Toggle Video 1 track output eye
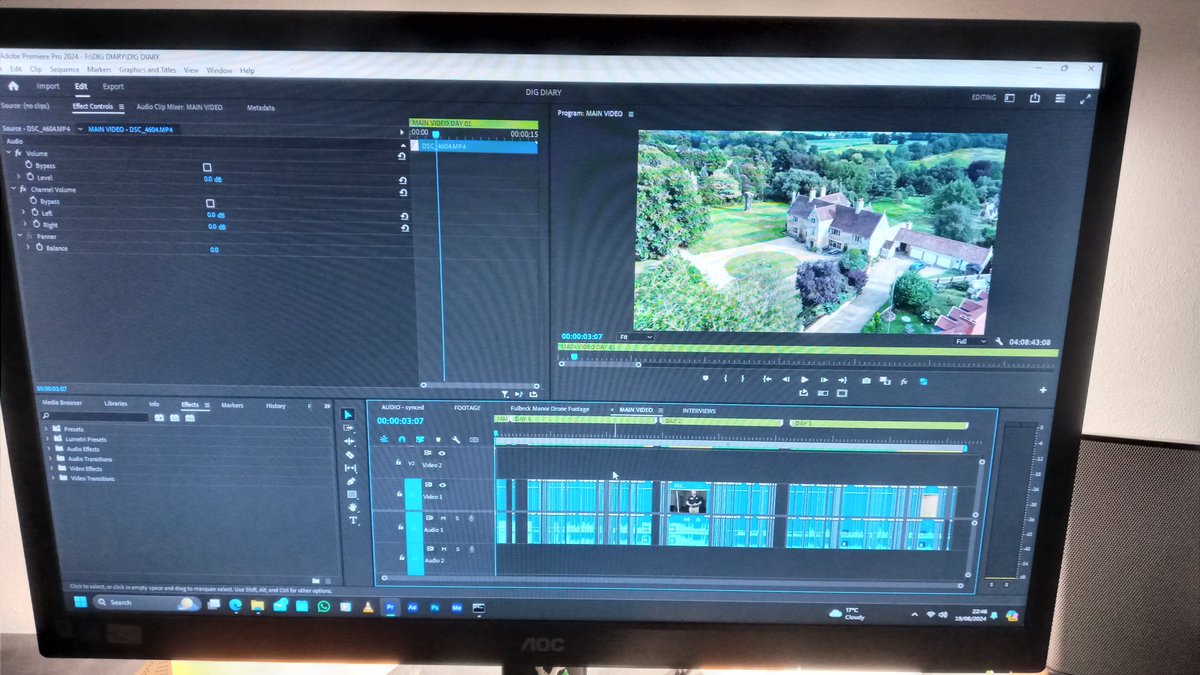This screenshot has height=675, width=1200. pyautogui.click(x=442, y=484)
